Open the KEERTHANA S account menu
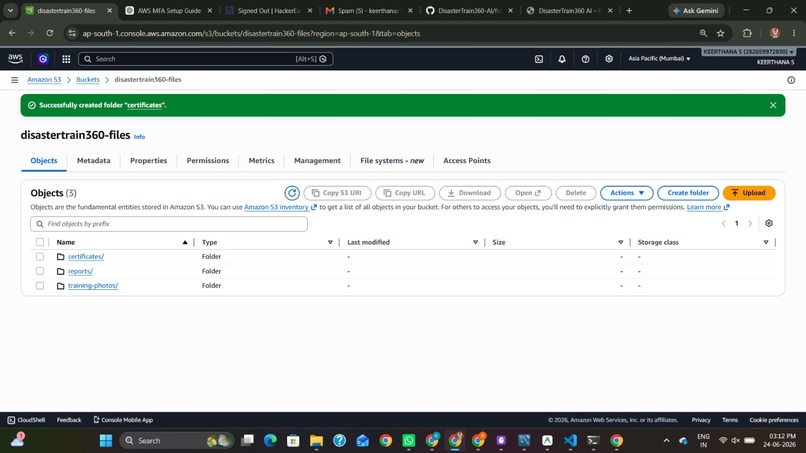 [748, 52]
